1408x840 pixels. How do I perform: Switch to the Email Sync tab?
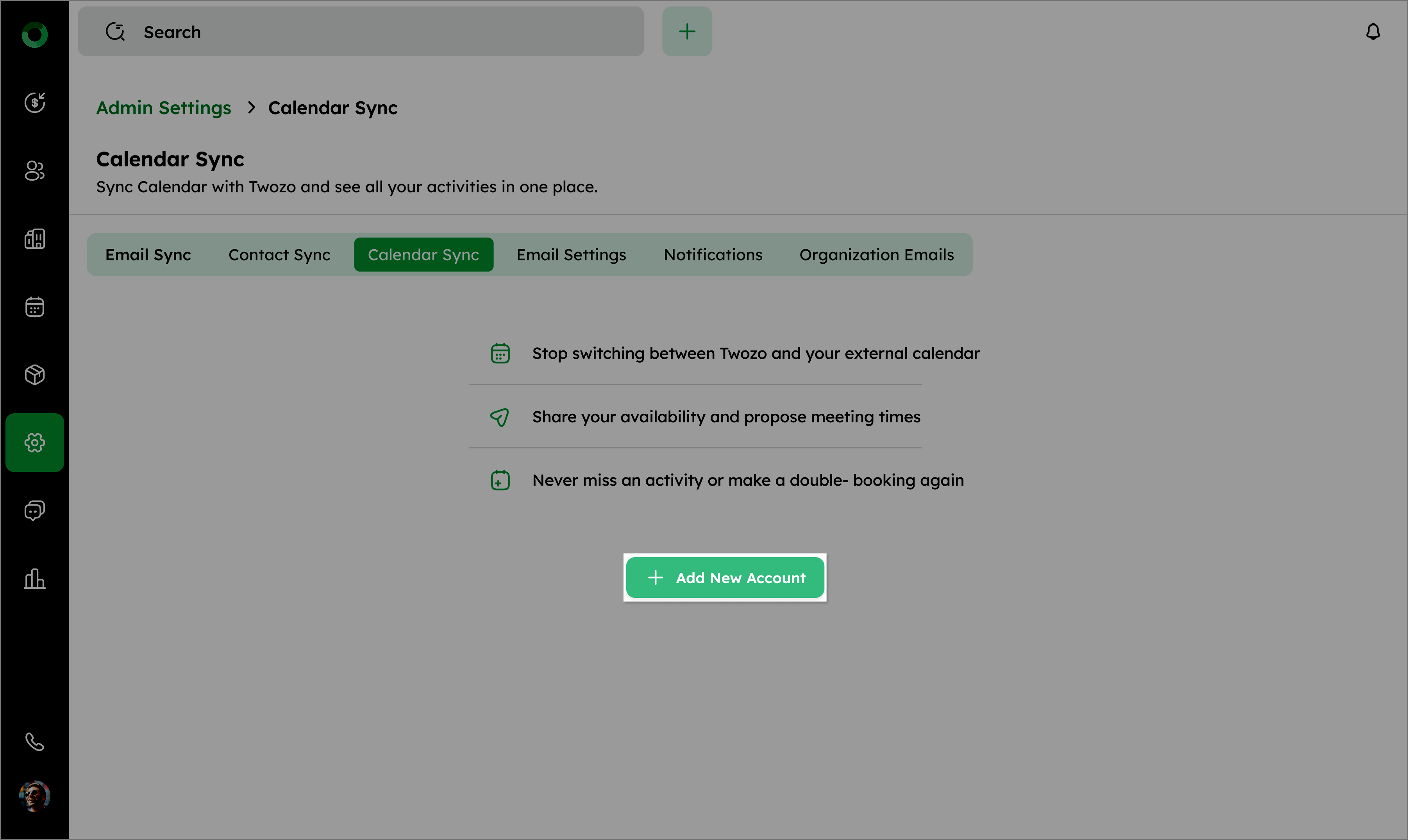[148, 255]
